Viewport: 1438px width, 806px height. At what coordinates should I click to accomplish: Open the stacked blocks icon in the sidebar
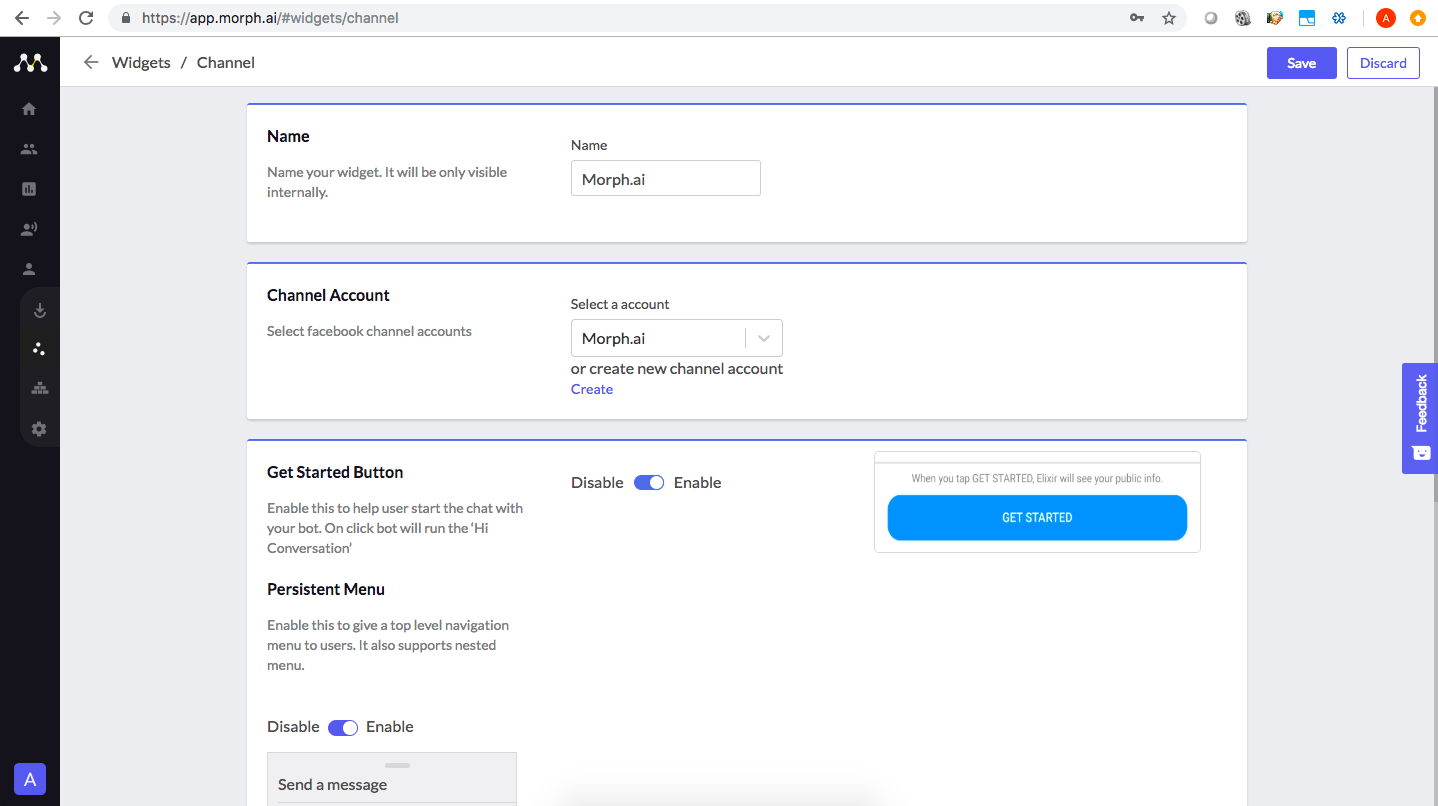click(40, 389)
